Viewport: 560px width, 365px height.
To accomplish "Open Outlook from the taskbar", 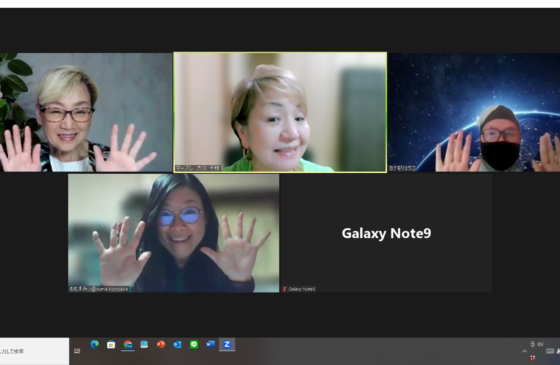I will 177,345.
